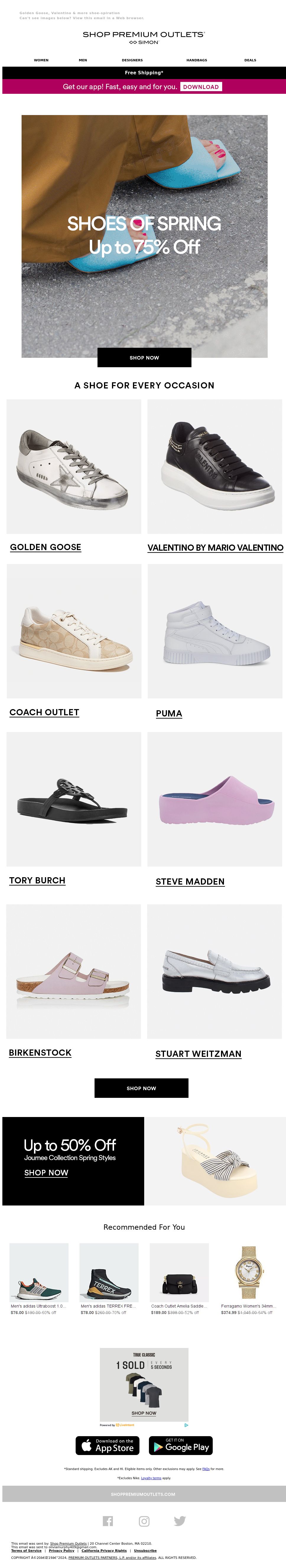Image resolution: width=286 pixels, height=1568 pixels.
Task: Tap the Download on the App Store badge
Action: (x=107, y=1445)
